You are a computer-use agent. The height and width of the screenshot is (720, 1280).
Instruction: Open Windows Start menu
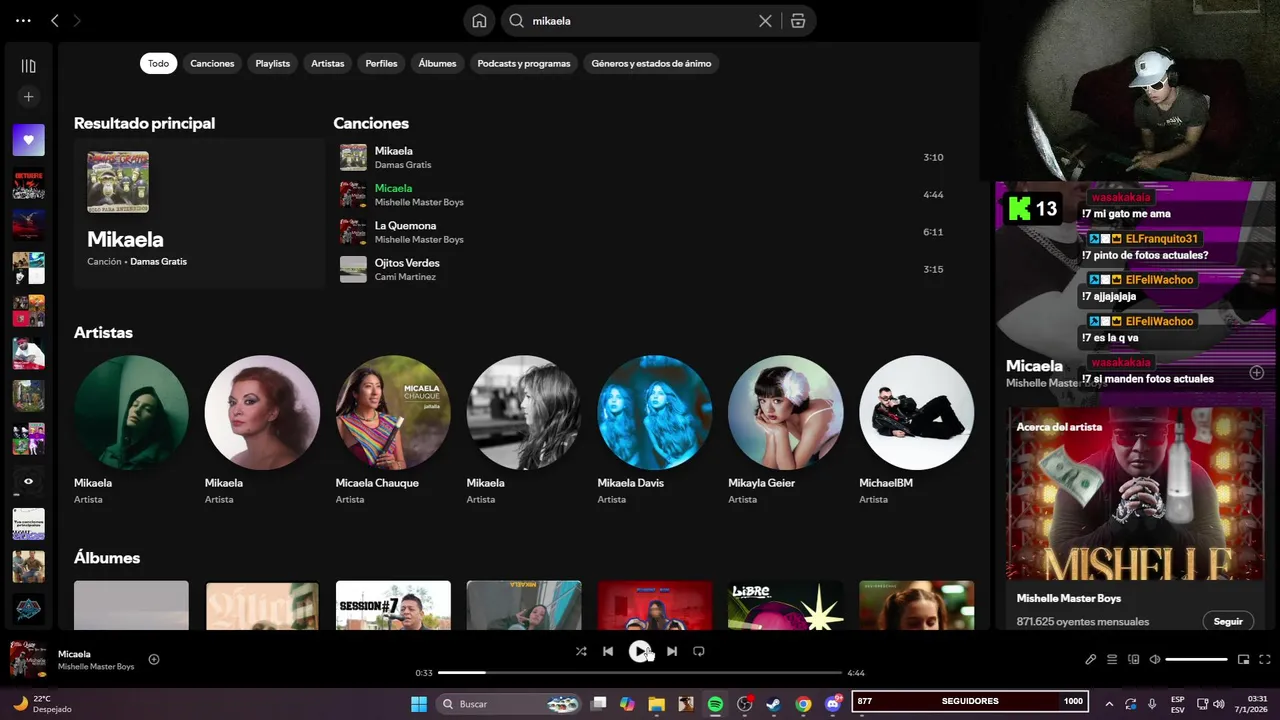(418, 704)
